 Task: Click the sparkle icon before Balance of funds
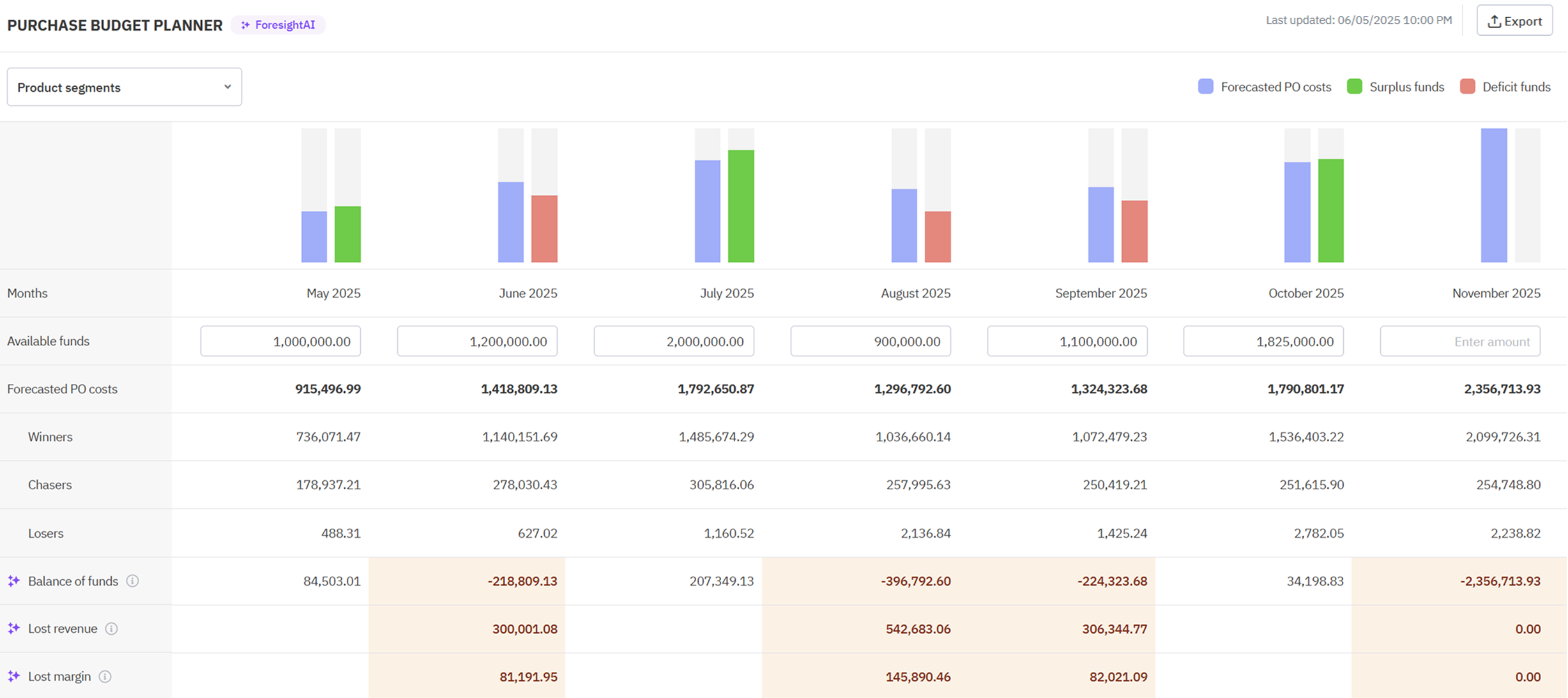click(13, 581)
